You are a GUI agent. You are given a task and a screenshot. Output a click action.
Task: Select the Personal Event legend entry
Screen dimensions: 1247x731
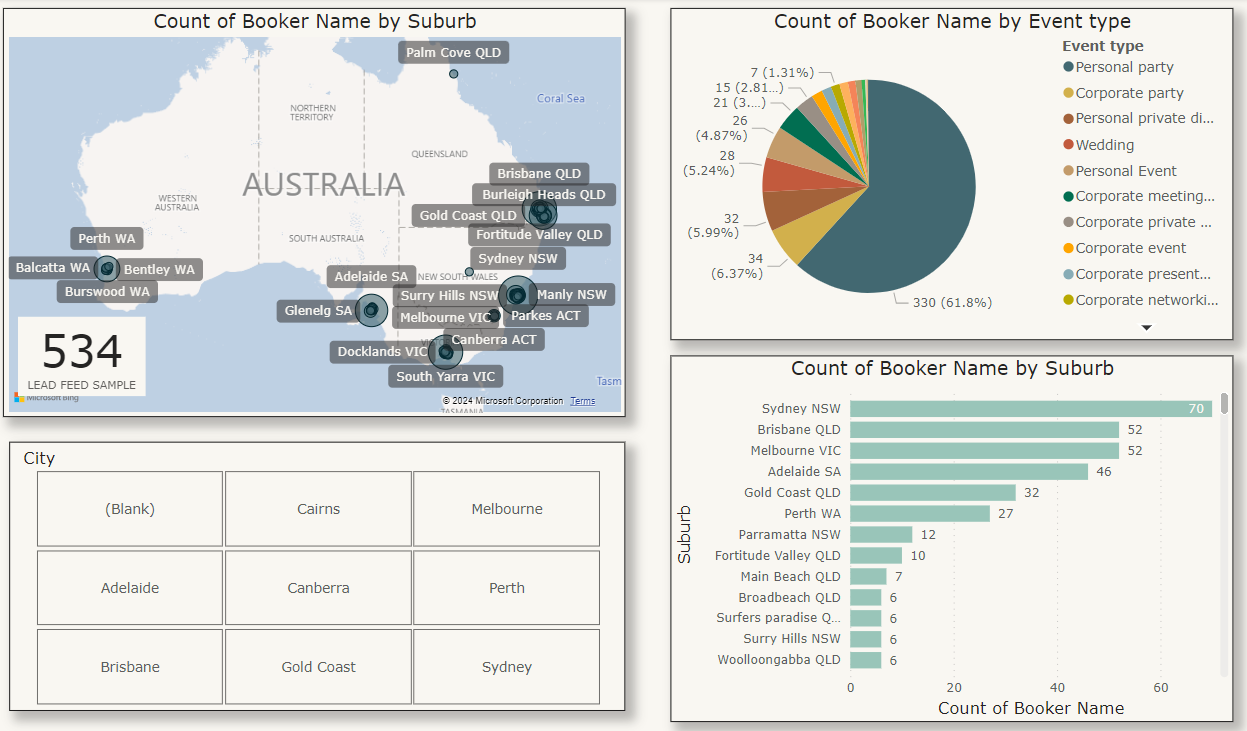point(1125,171)
